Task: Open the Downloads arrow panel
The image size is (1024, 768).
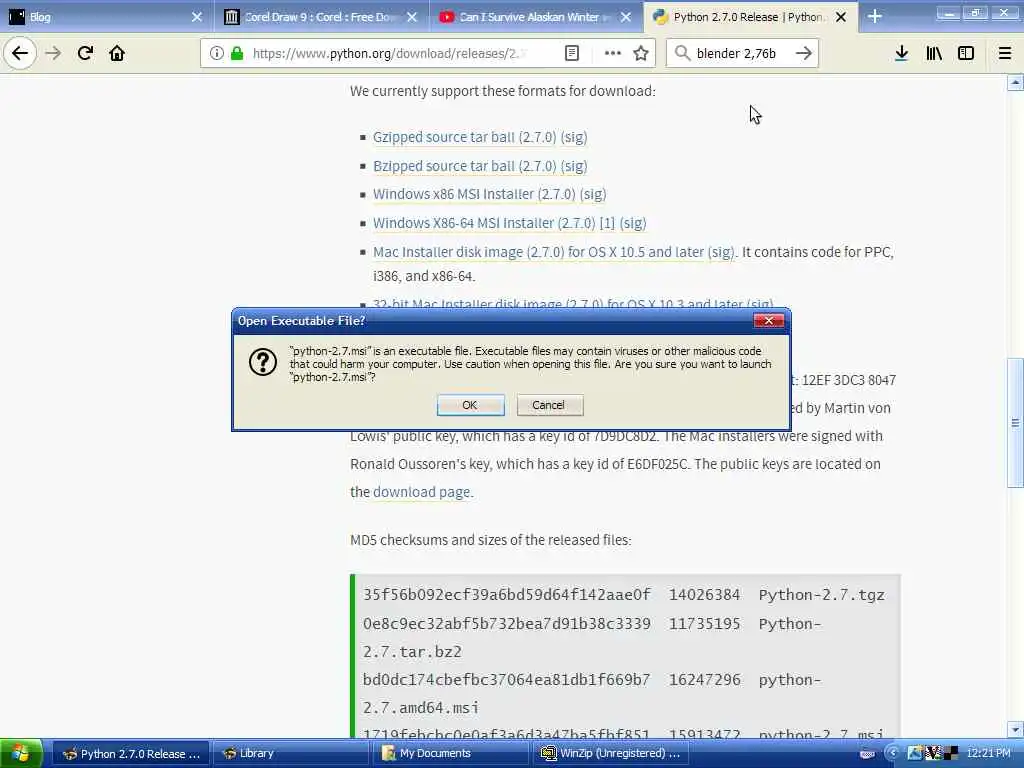Action: pyautogui.click(x=901, y=53)
